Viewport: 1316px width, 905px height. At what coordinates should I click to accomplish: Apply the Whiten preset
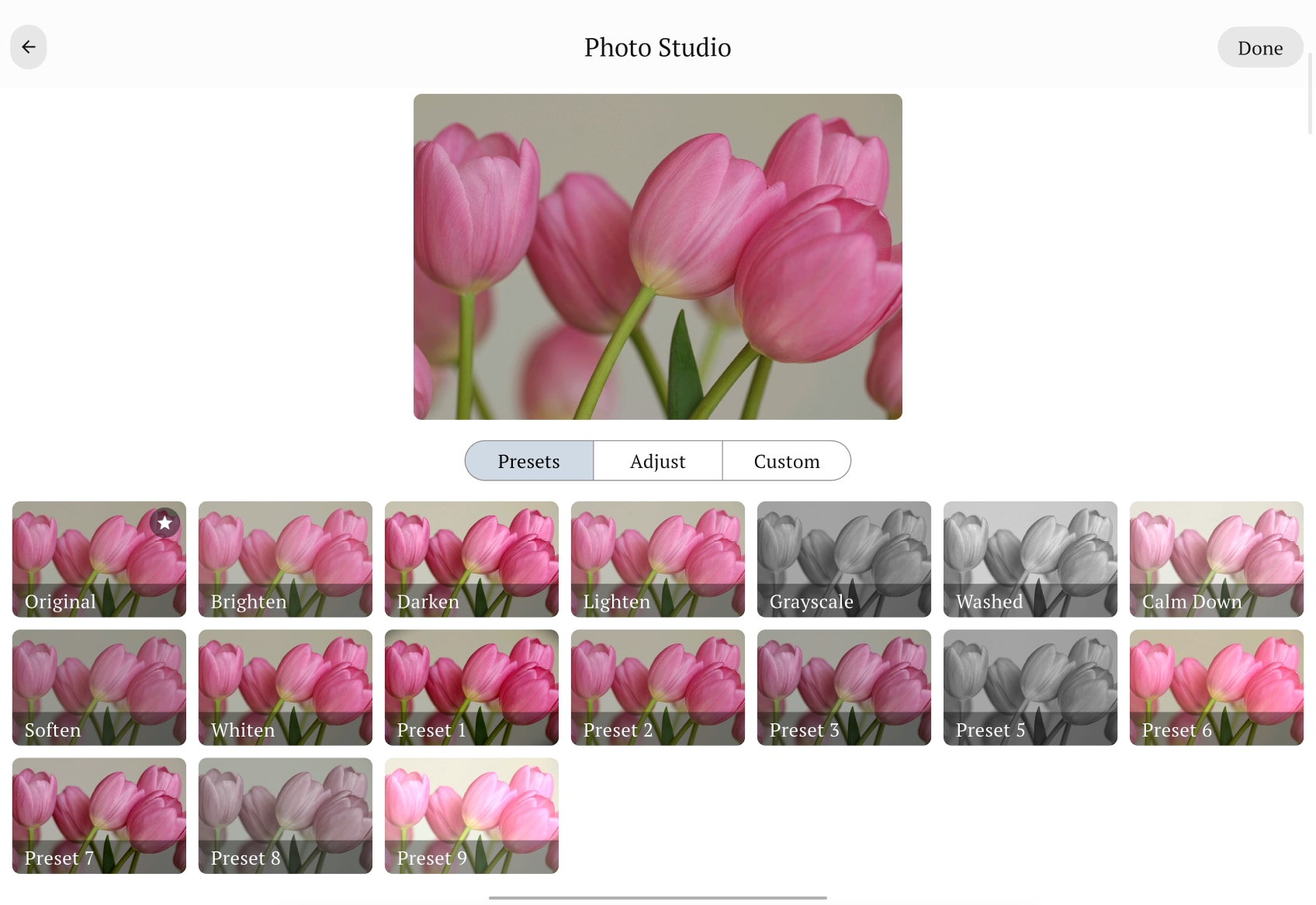coord(285,687)
